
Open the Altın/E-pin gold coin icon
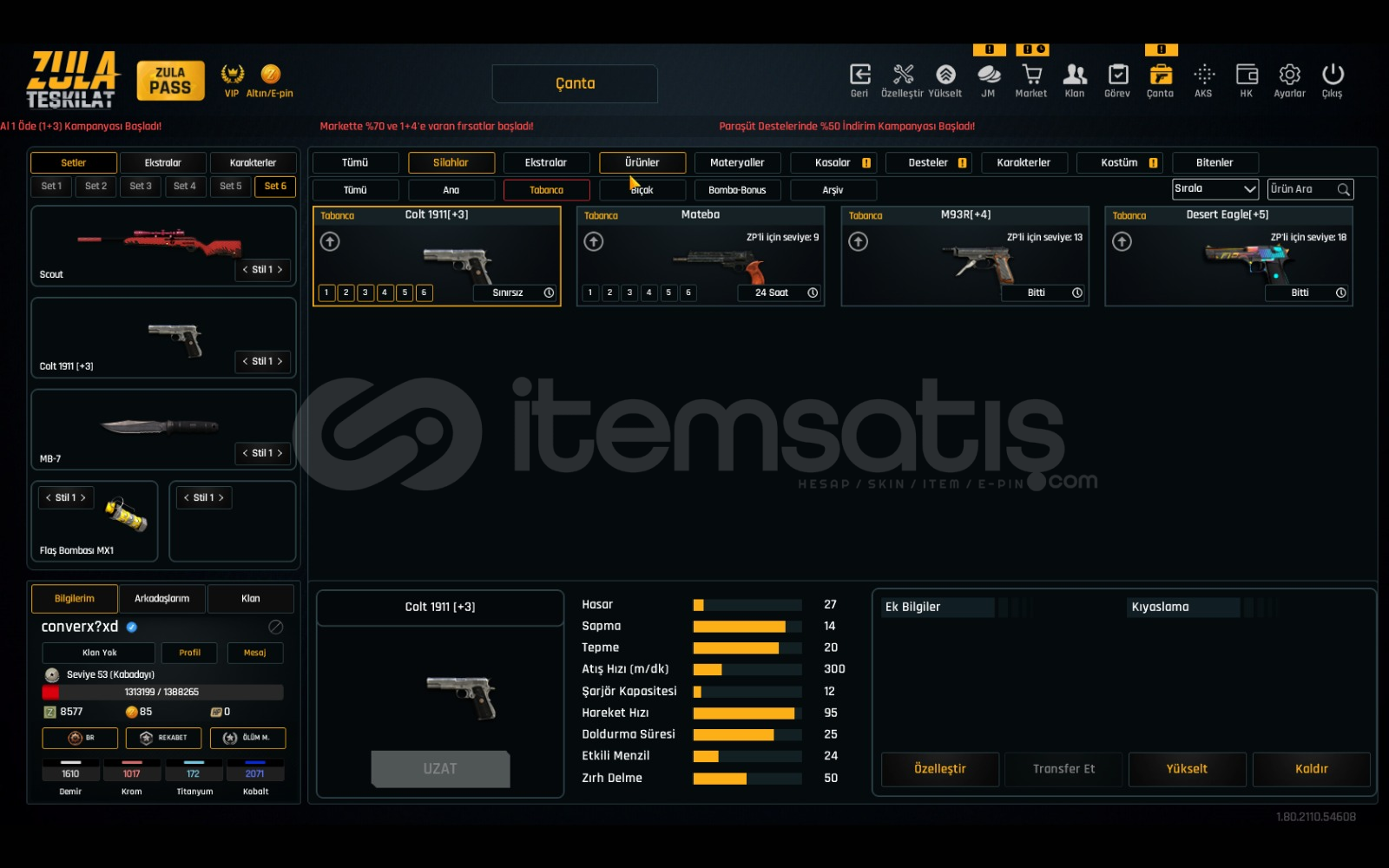tap(270, 74)
